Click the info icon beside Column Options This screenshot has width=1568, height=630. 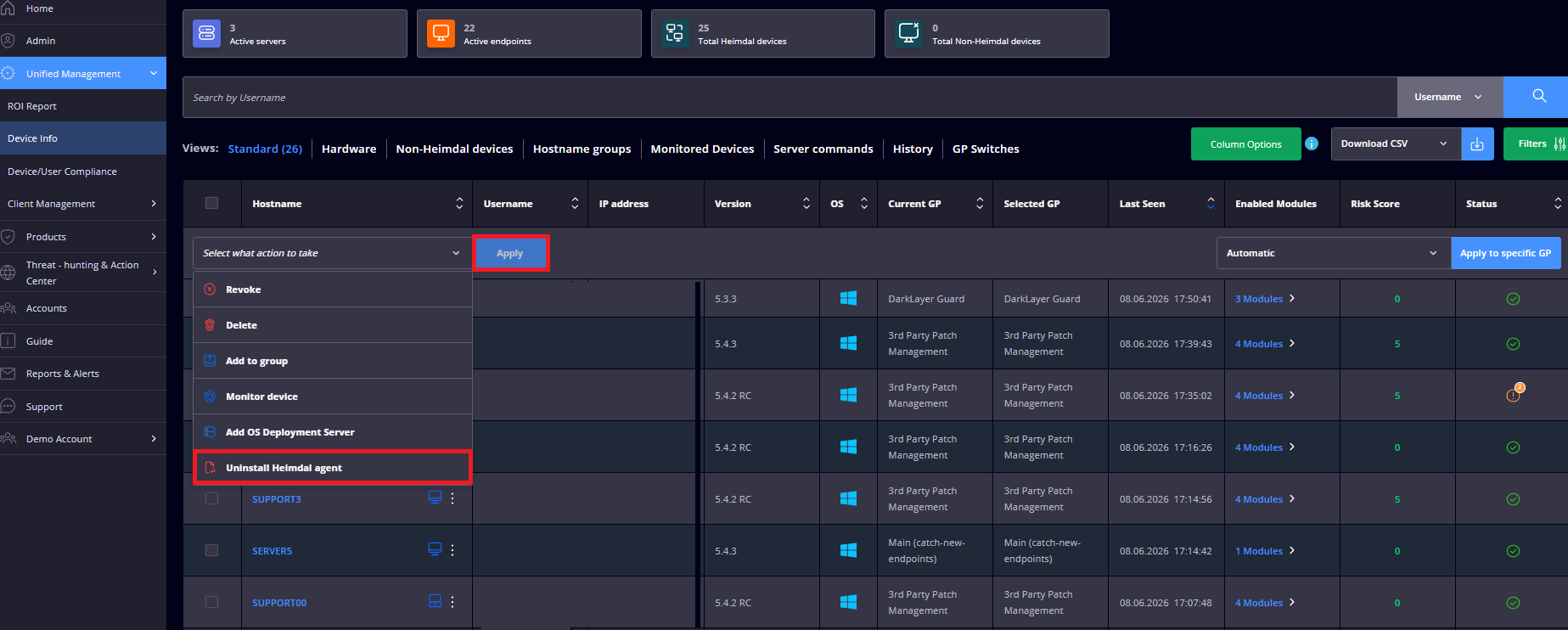click(1312, 143)
